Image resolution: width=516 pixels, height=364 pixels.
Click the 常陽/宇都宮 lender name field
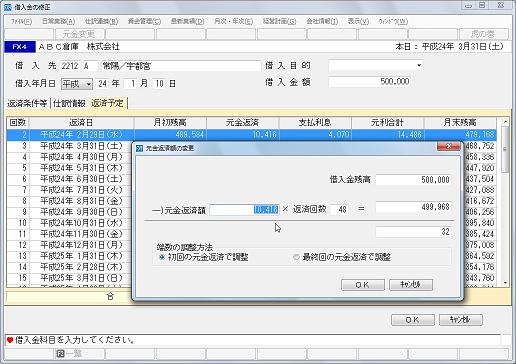coord(181,66)
